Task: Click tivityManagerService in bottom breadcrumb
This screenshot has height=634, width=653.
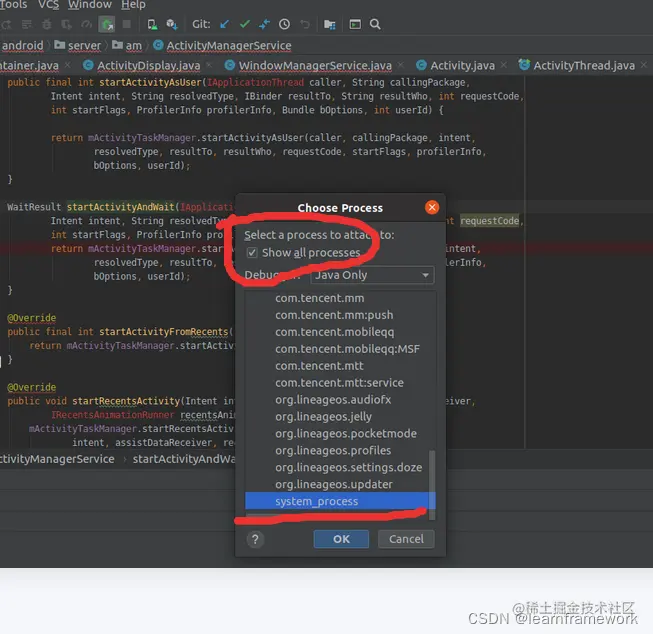Action: pyautogui.click(x=57, y=459)
